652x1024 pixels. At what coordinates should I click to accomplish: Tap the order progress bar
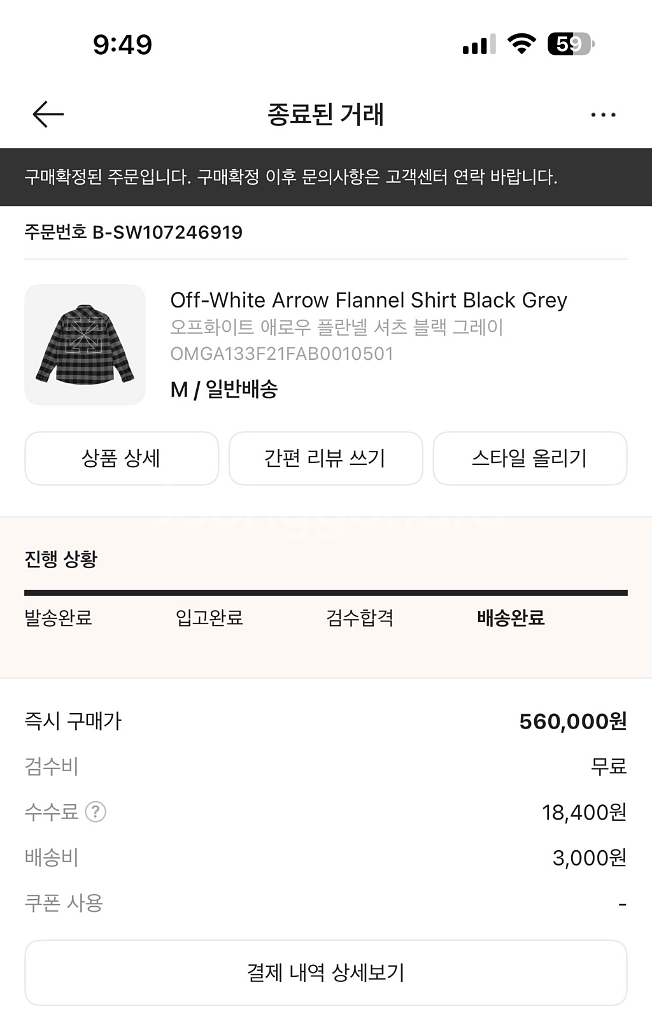click(x=326, y=593)
